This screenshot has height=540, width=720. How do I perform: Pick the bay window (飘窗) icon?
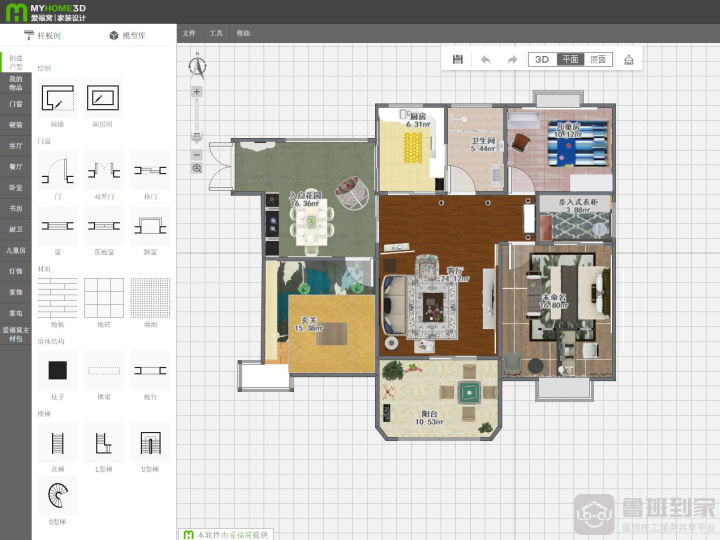pyautogui.click(x=150, y=225)
